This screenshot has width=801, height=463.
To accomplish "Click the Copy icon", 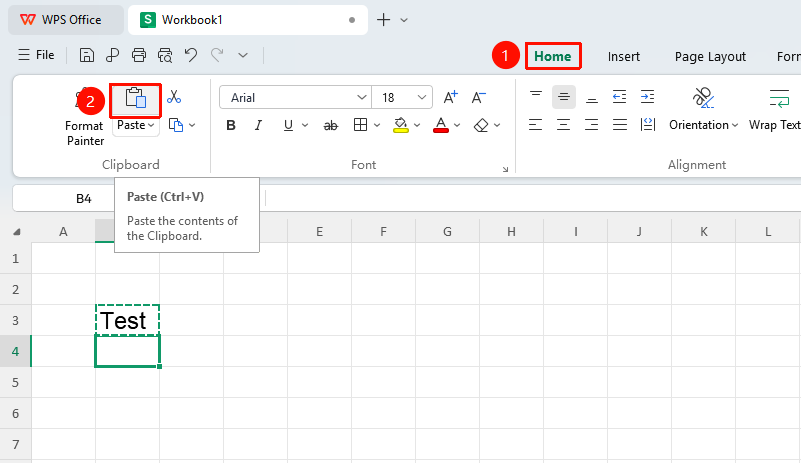I will (176, 125).
